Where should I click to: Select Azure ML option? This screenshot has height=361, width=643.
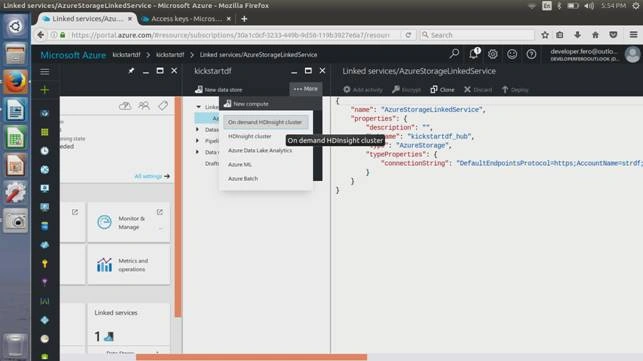click(240, 165)
